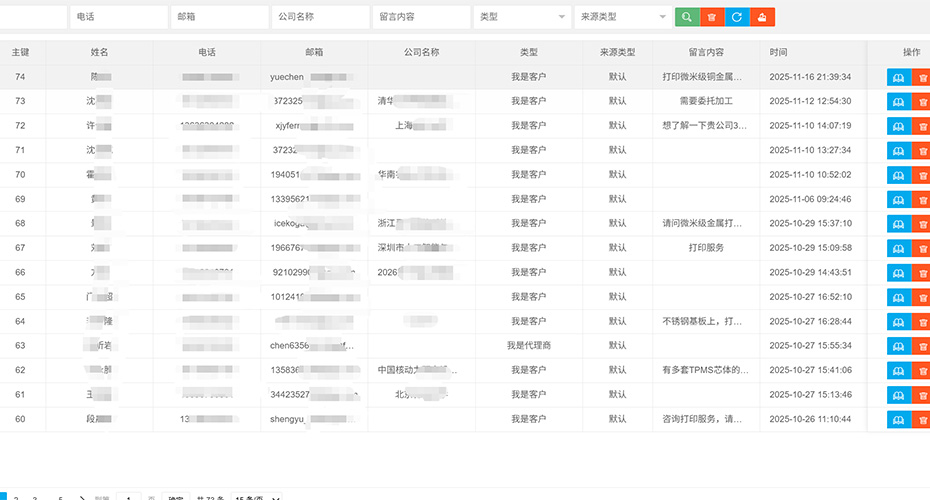Click the 来源类型 column header
Viewport: 930px width, 500px height.
617,52
